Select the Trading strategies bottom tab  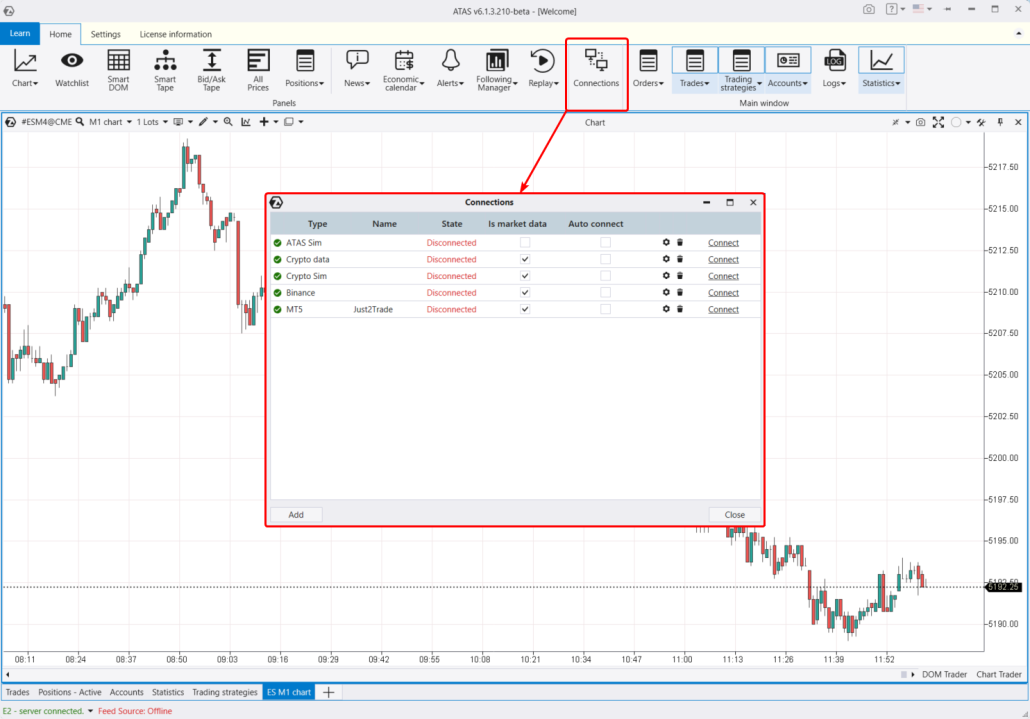(x=224, y=692)
